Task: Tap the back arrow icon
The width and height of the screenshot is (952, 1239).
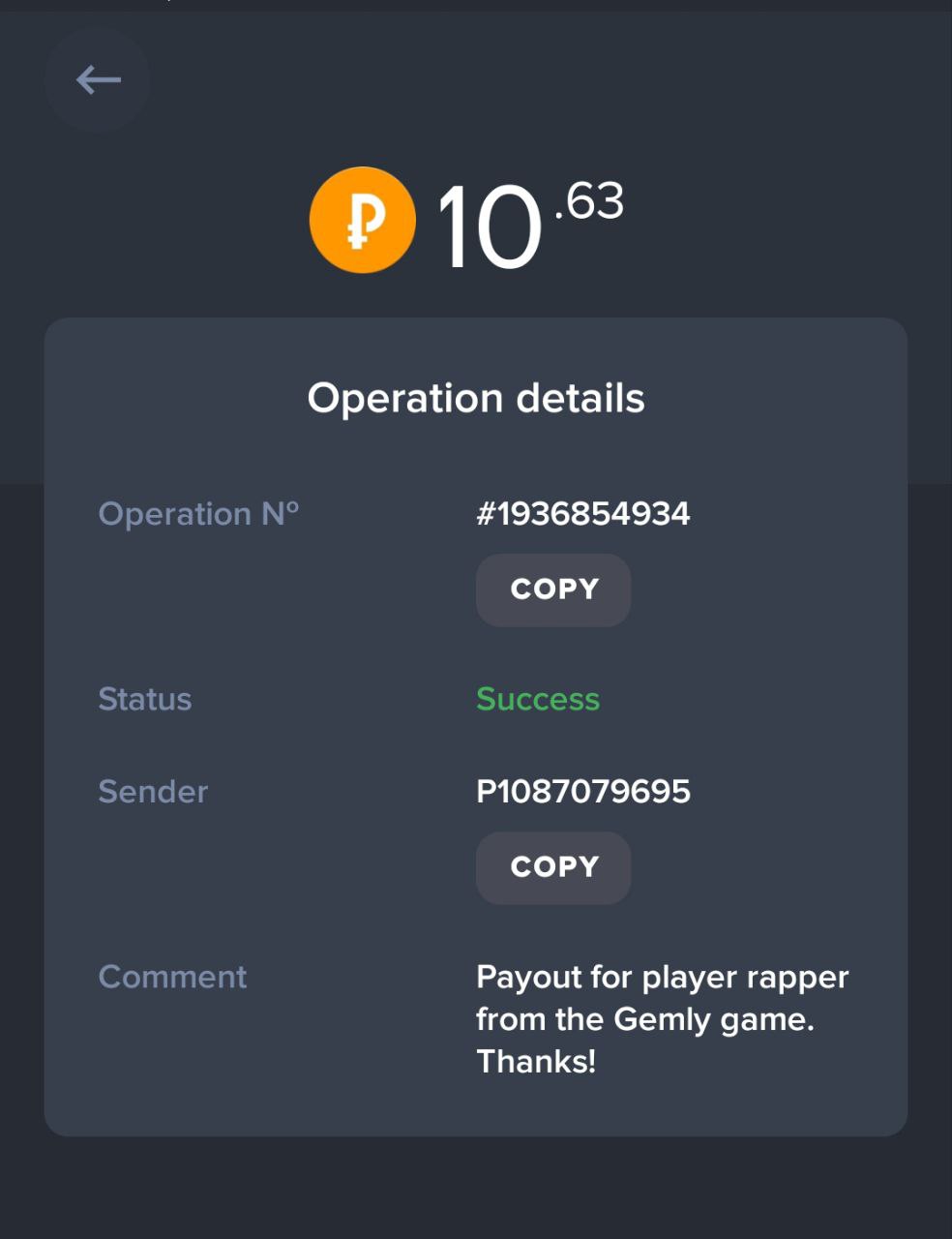Action: (x=98, y=79)
